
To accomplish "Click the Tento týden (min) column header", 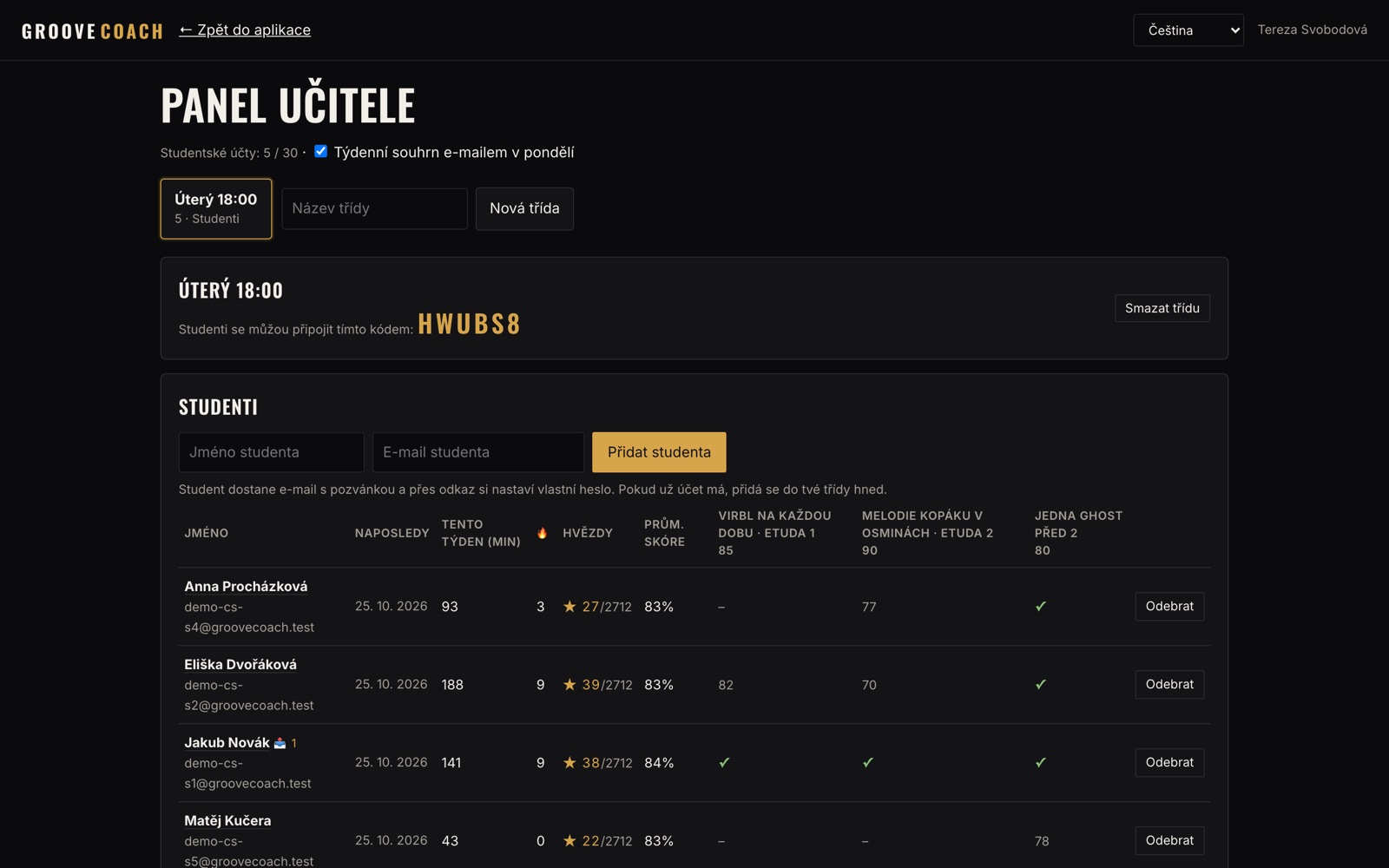I will pos(481,533).
